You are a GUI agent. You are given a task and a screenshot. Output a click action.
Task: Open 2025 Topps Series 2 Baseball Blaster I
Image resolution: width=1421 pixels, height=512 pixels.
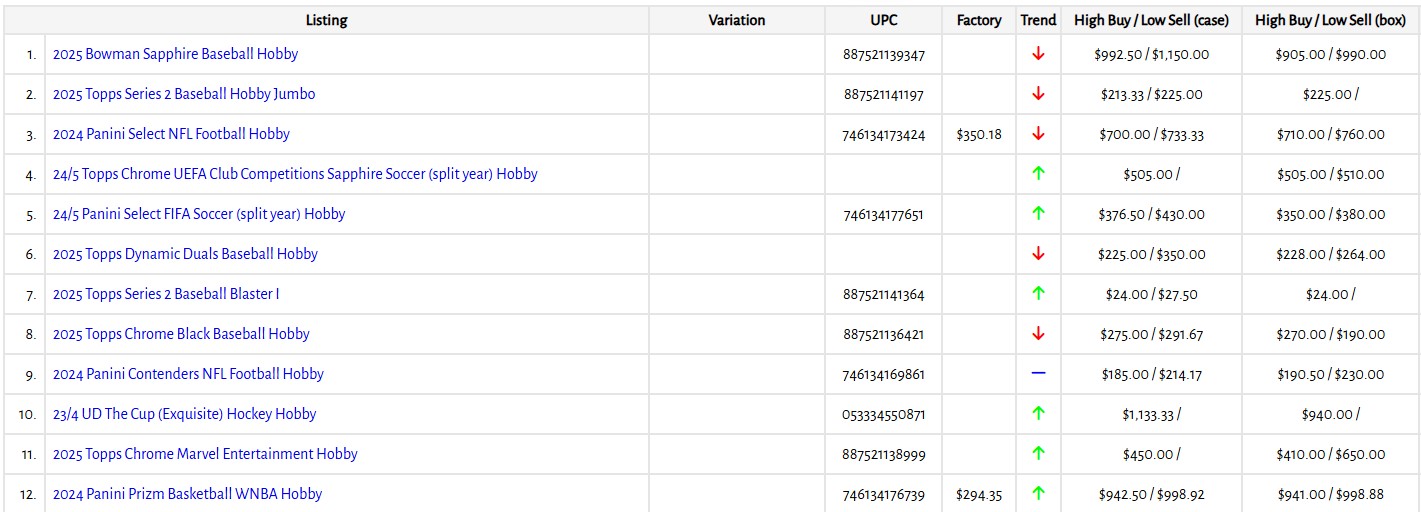166,294
